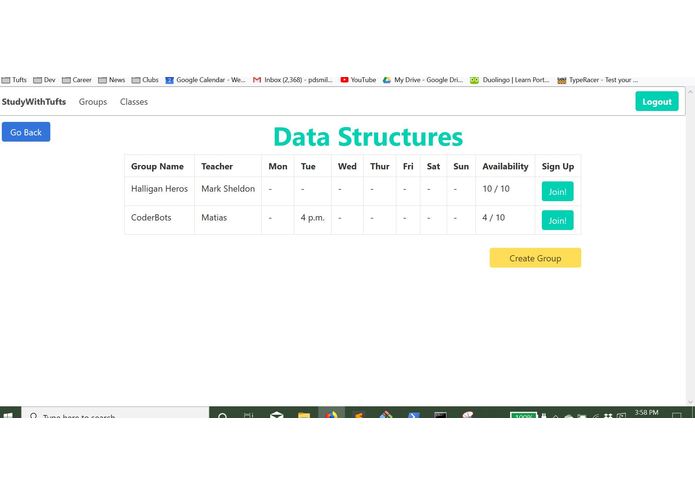Screen dimensions: 695x494
Task: Click the Mon column header
Action: click(x=278, y=166)
